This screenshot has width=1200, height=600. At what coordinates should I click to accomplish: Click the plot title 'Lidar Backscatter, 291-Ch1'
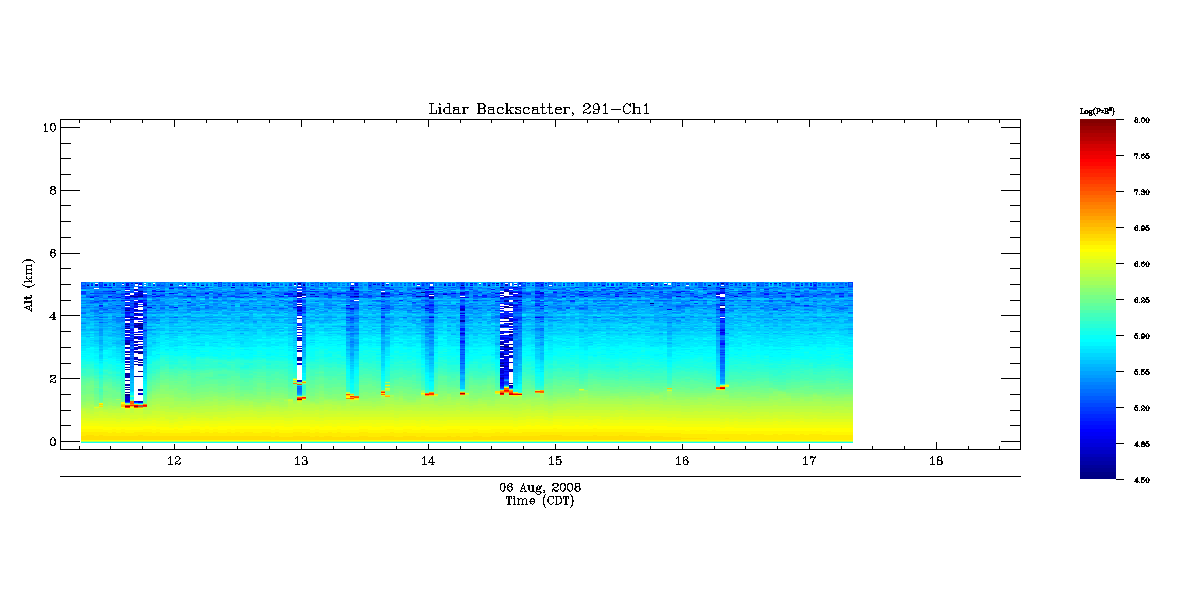click(x=540, y=109)
